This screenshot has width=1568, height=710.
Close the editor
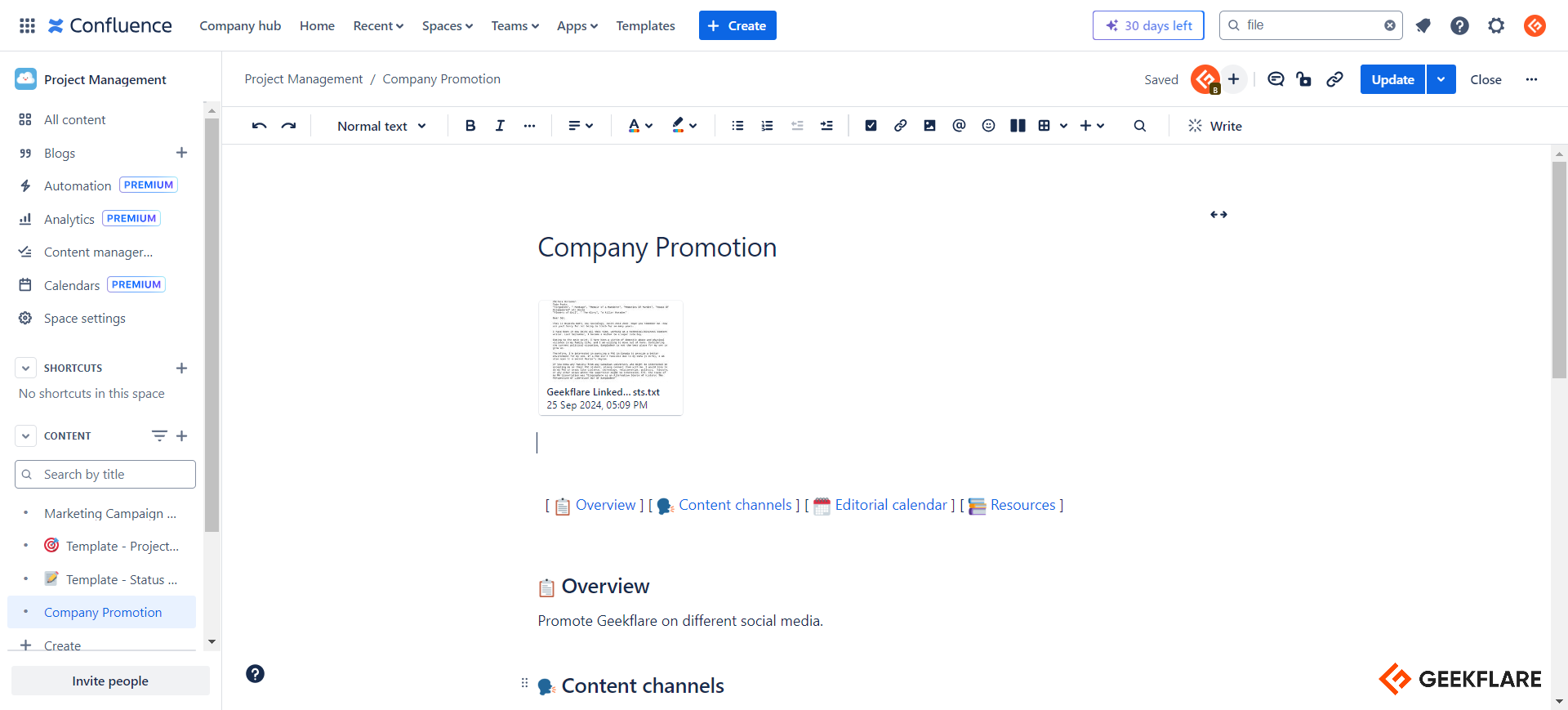[x=1486, y=79]
